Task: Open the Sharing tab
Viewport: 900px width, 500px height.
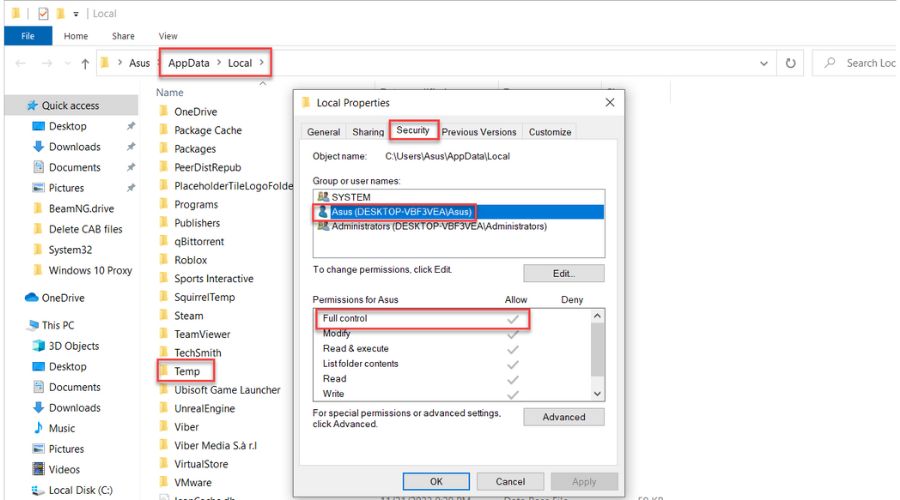Action: point(367,132)
